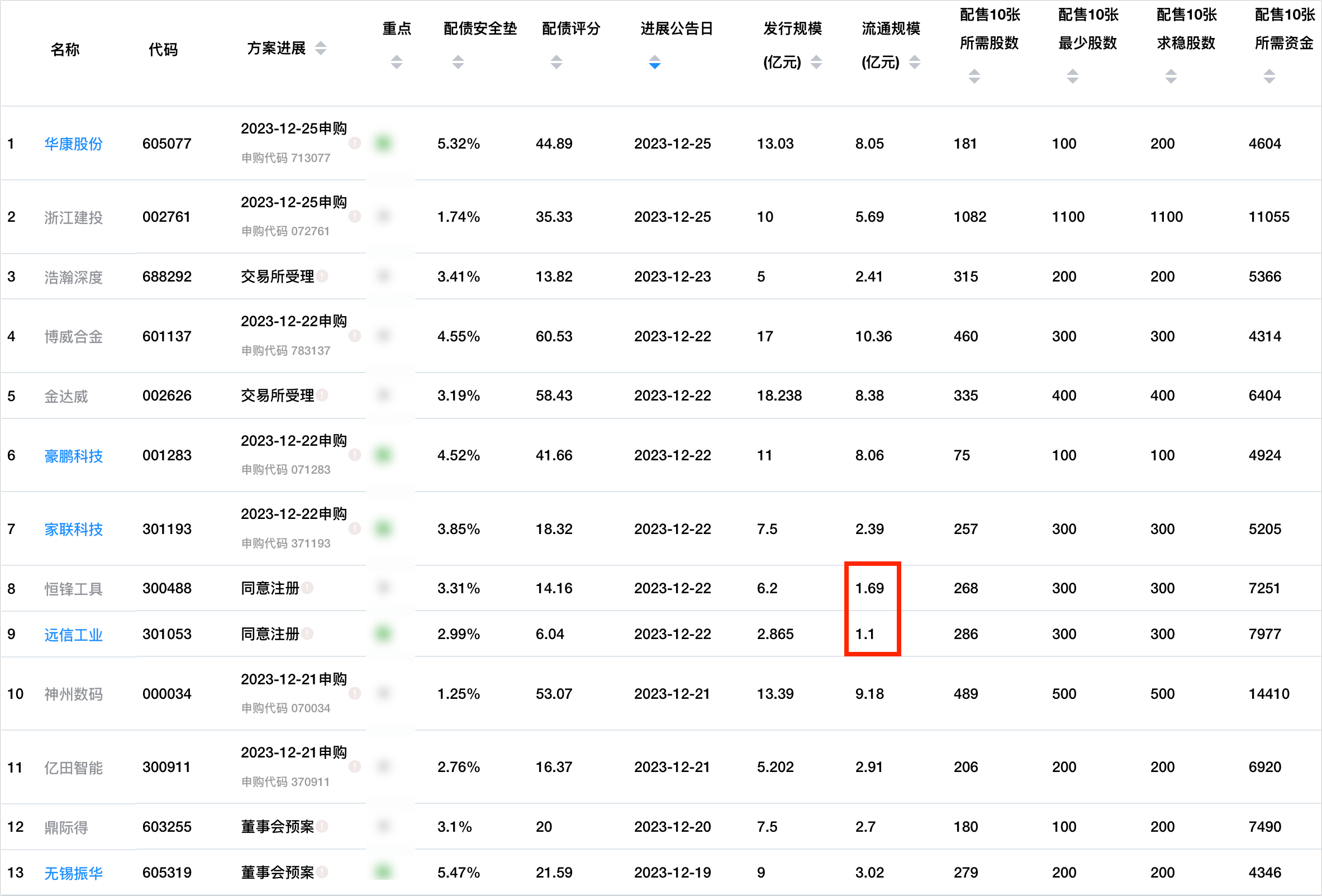Open 无锡振华 stock link
The height and width of the screenshot is (896, 1322).
(73, 873)
